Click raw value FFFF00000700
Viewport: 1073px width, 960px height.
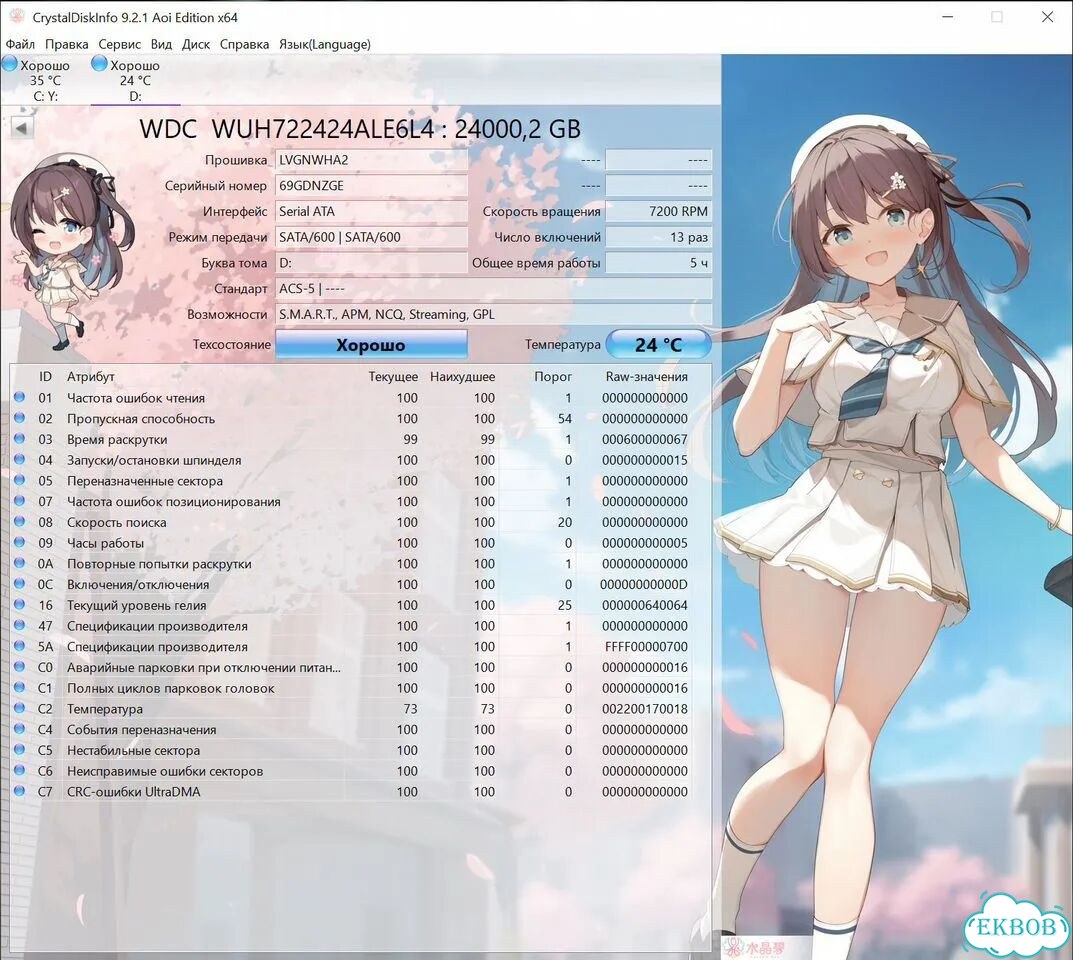coord(646,647)
